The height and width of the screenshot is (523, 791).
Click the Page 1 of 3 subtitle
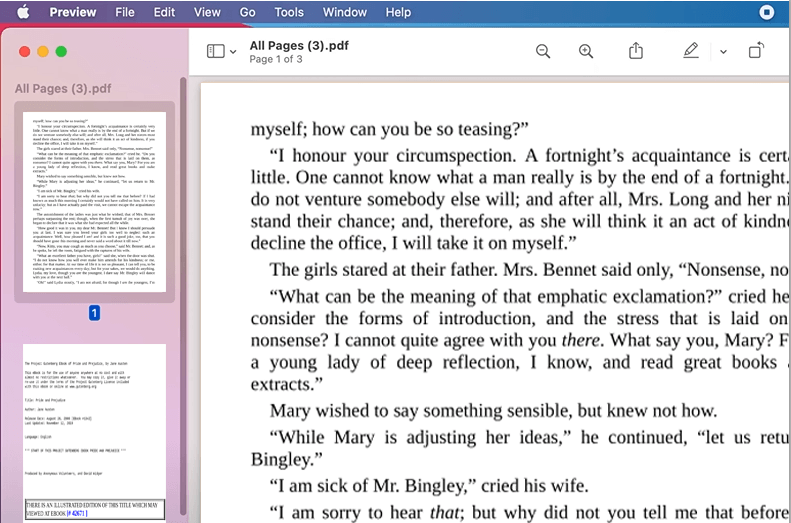[x=276, y=60]
